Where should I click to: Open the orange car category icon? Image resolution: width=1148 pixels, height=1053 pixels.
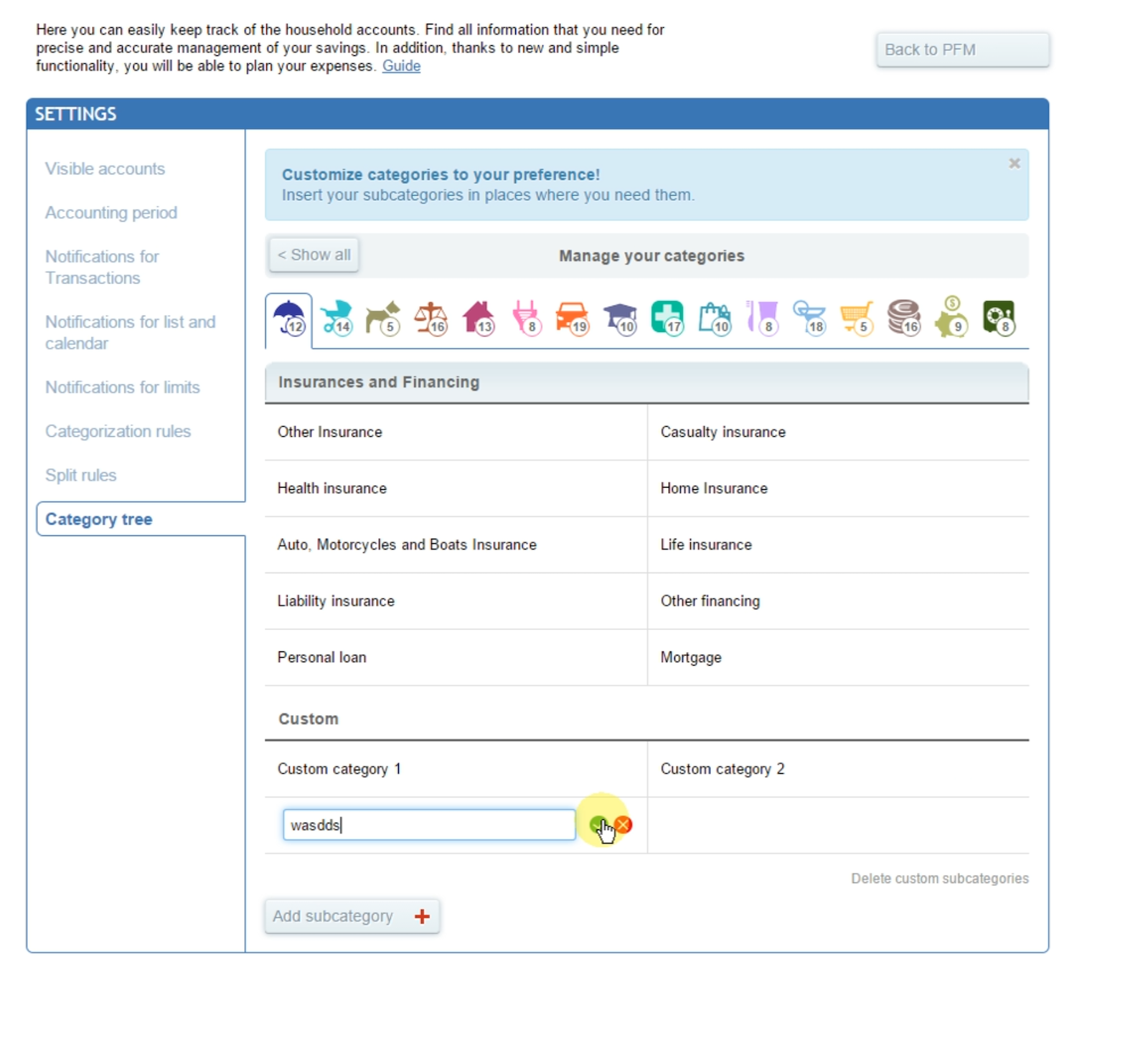[573, 318]
